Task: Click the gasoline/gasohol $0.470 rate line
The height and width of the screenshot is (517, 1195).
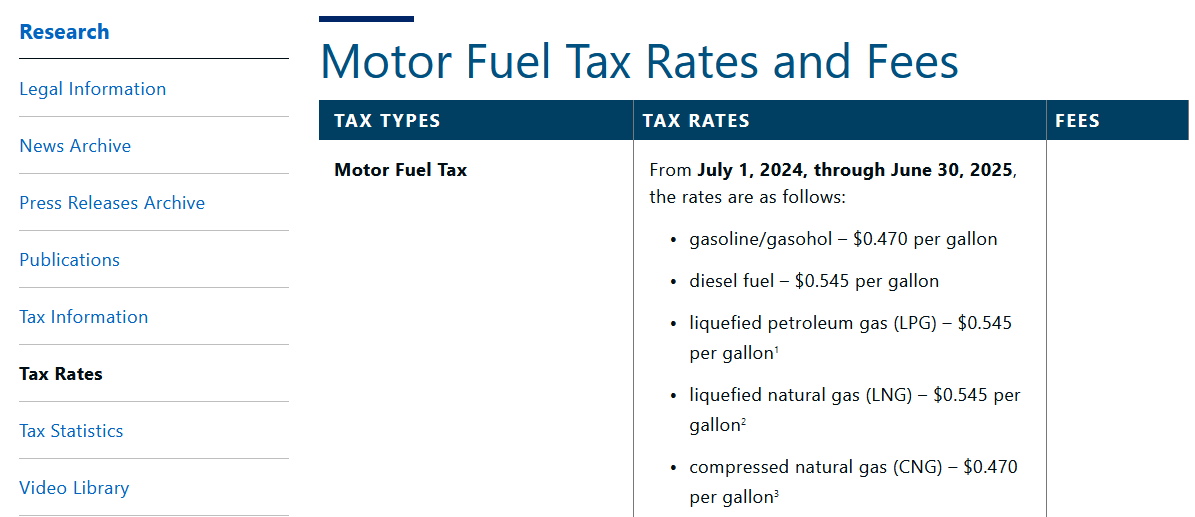Action: click(843, 239)
